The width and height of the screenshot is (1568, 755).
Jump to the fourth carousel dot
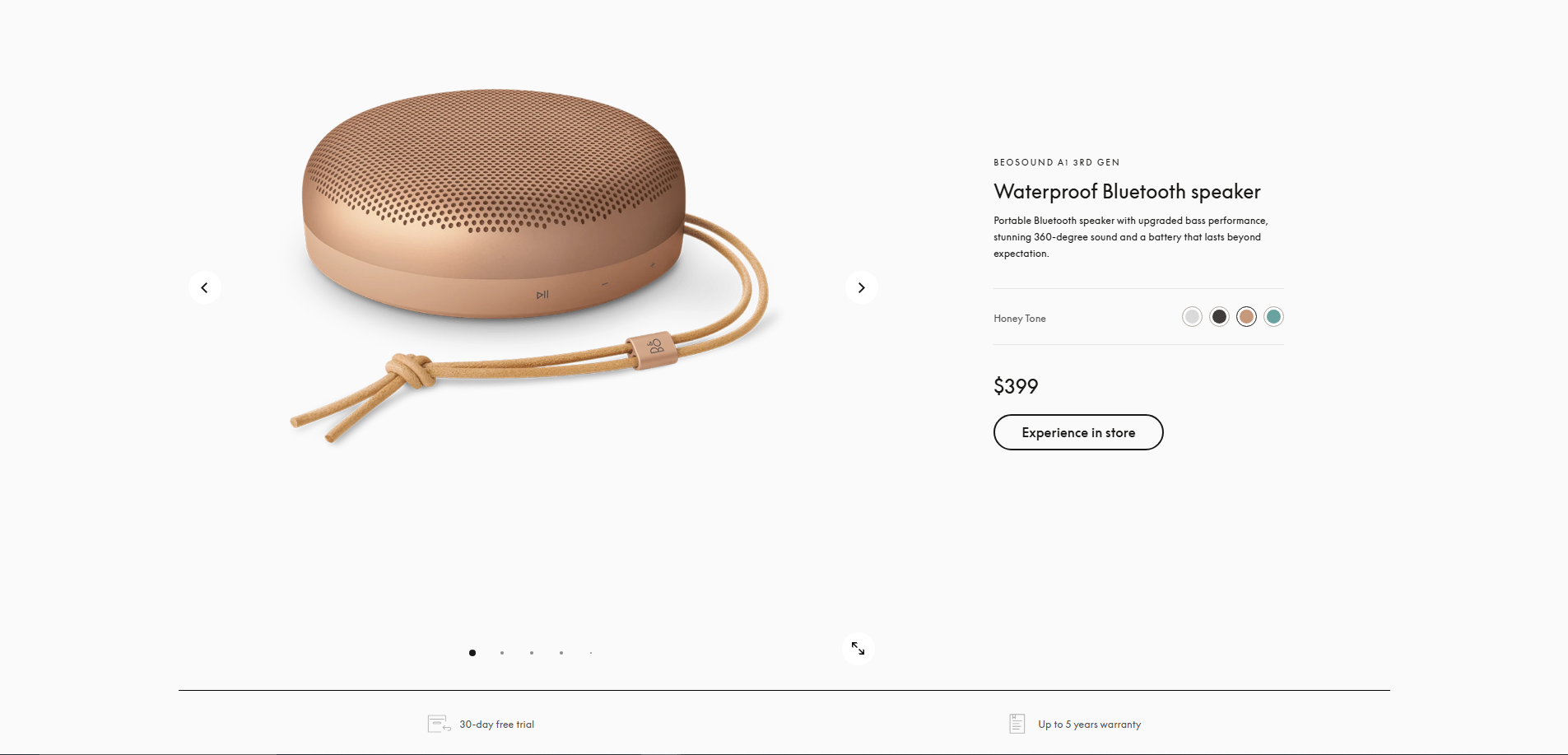pos(561,653)
